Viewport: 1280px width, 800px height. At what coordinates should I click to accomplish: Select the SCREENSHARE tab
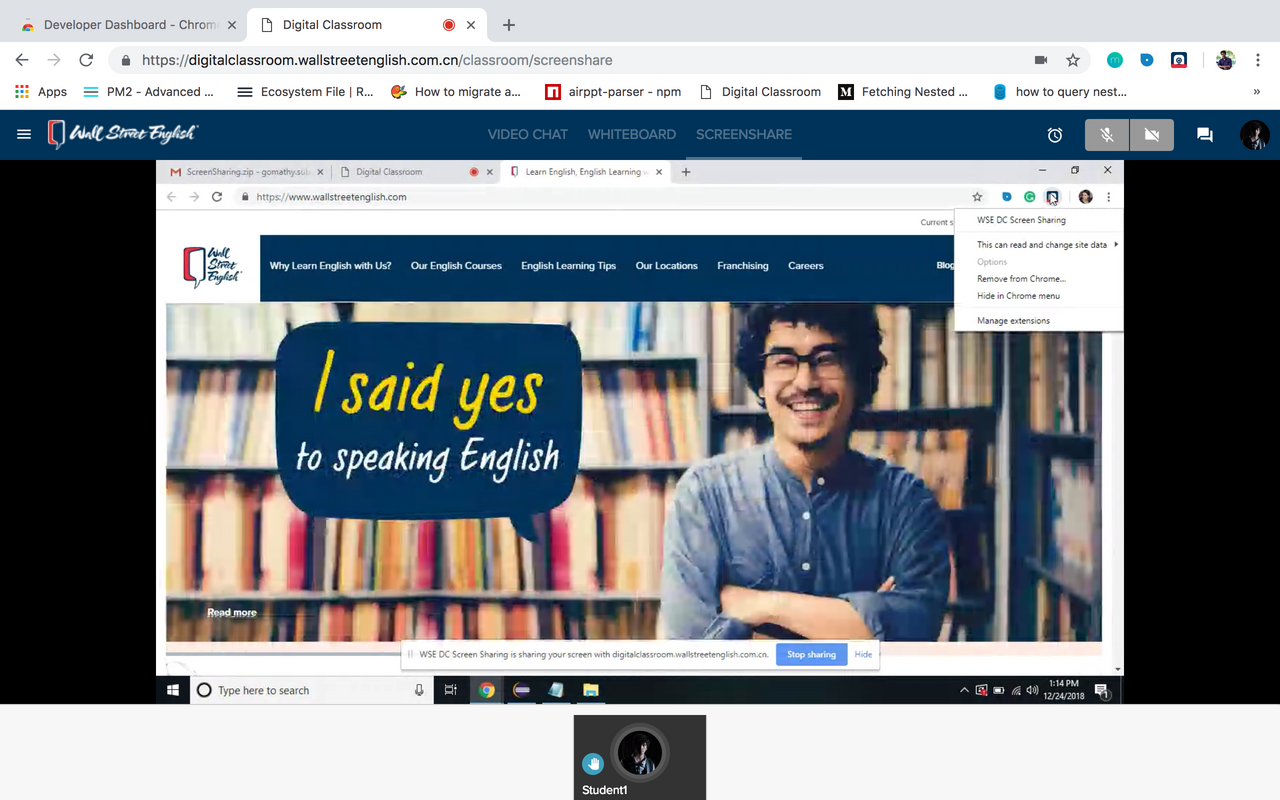click(x=744, y=134)
